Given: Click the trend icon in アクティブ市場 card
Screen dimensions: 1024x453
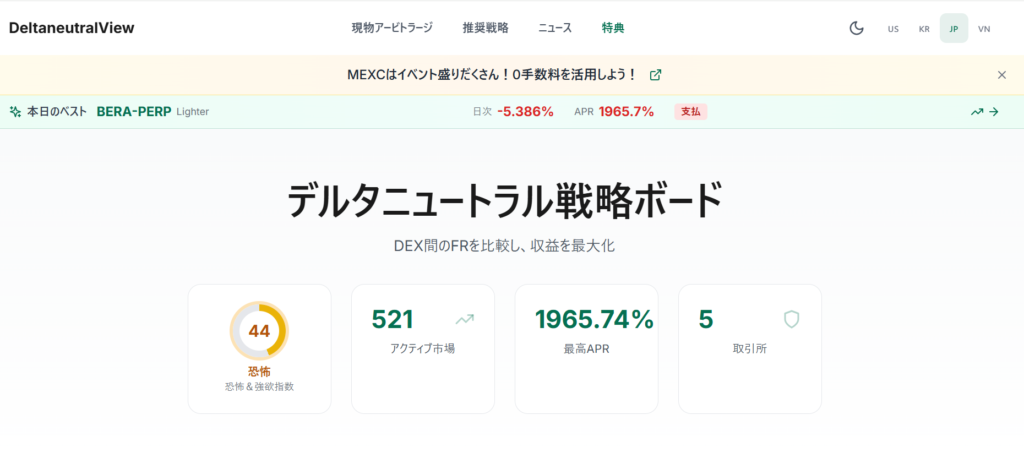Looking at the screenshot, I should coord(464,320).
